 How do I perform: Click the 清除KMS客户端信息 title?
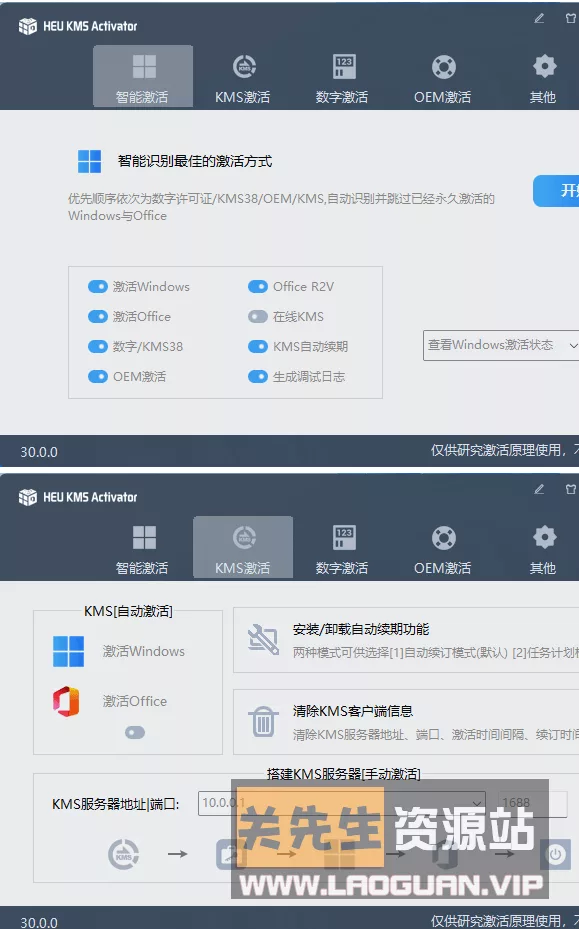pyautogui.click(x=353, y=711)
